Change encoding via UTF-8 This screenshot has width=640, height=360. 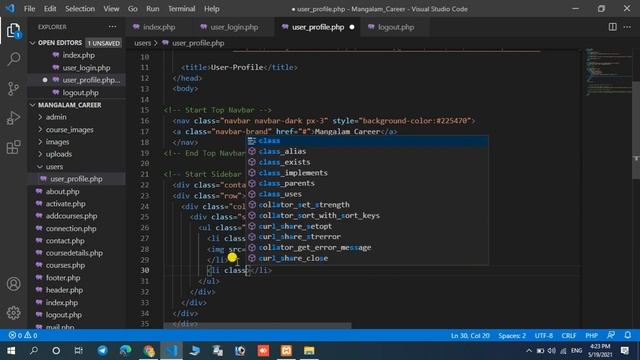[x=544, y=336]
